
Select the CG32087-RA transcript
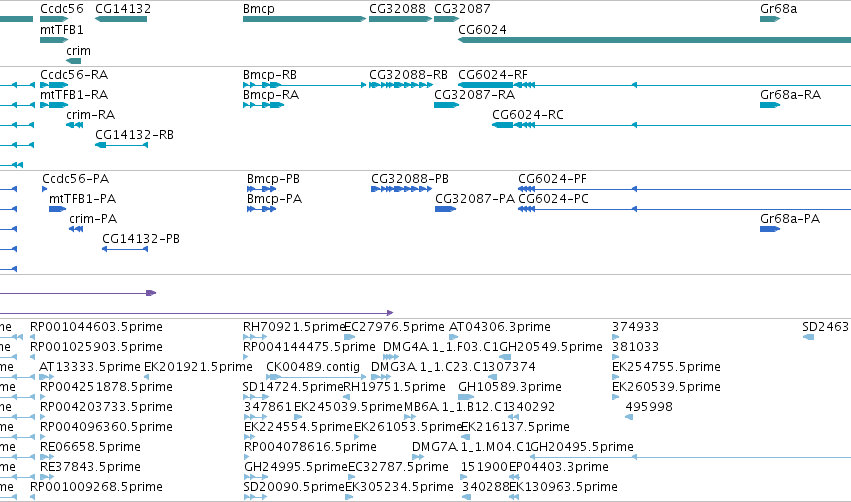[446, 105]
